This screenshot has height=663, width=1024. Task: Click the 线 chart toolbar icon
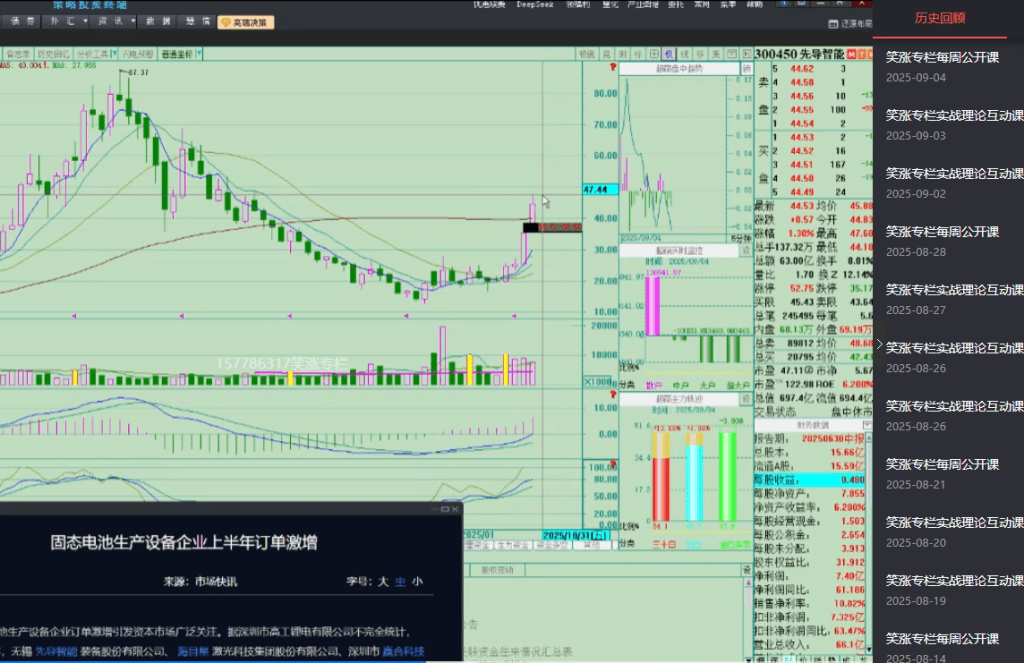tap(684, 54)
